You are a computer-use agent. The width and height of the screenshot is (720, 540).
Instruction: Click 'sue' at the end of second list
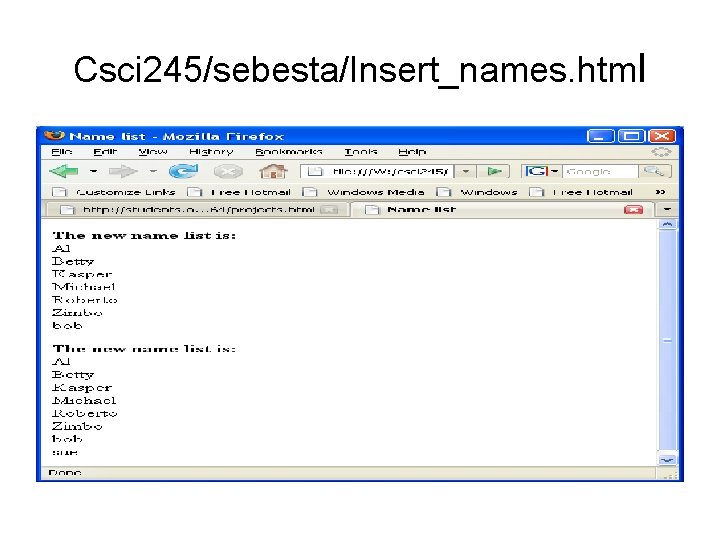coord(65,452)
